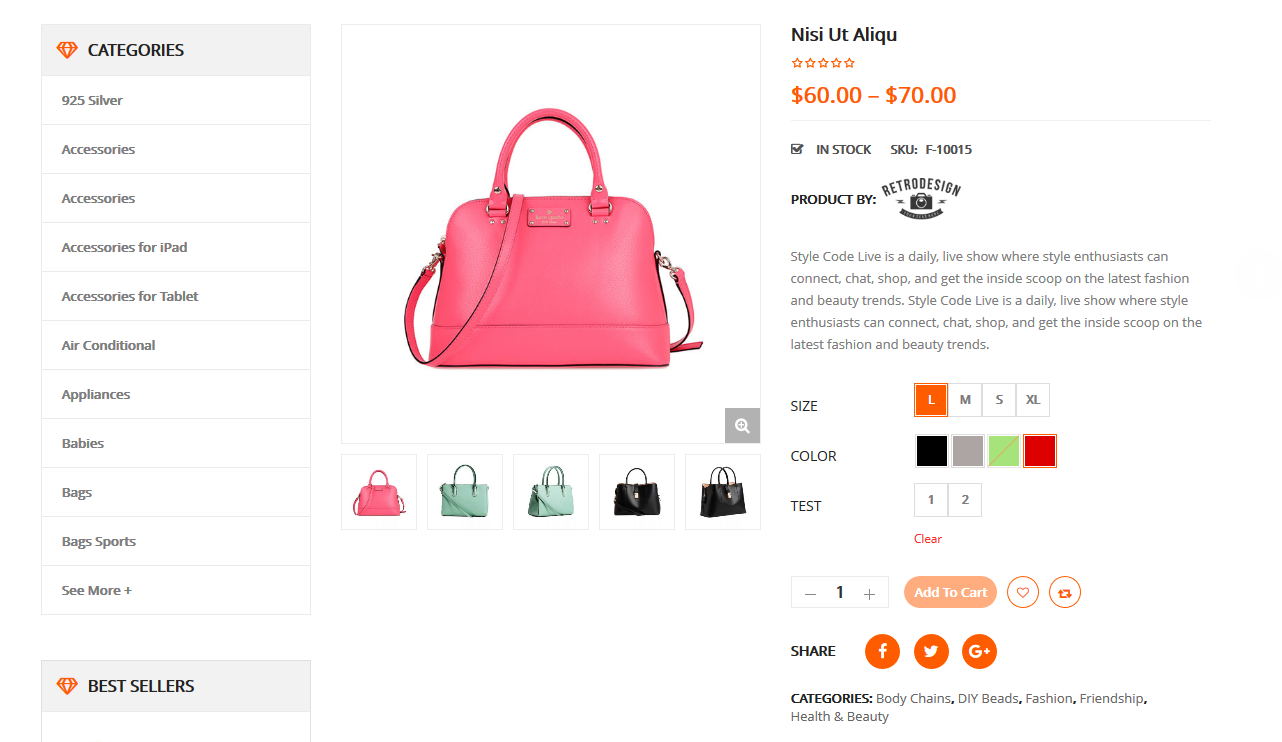Select TEST option 2
Image resolution: width=1282 pixels, height=742 pixels.
point(965,500)
